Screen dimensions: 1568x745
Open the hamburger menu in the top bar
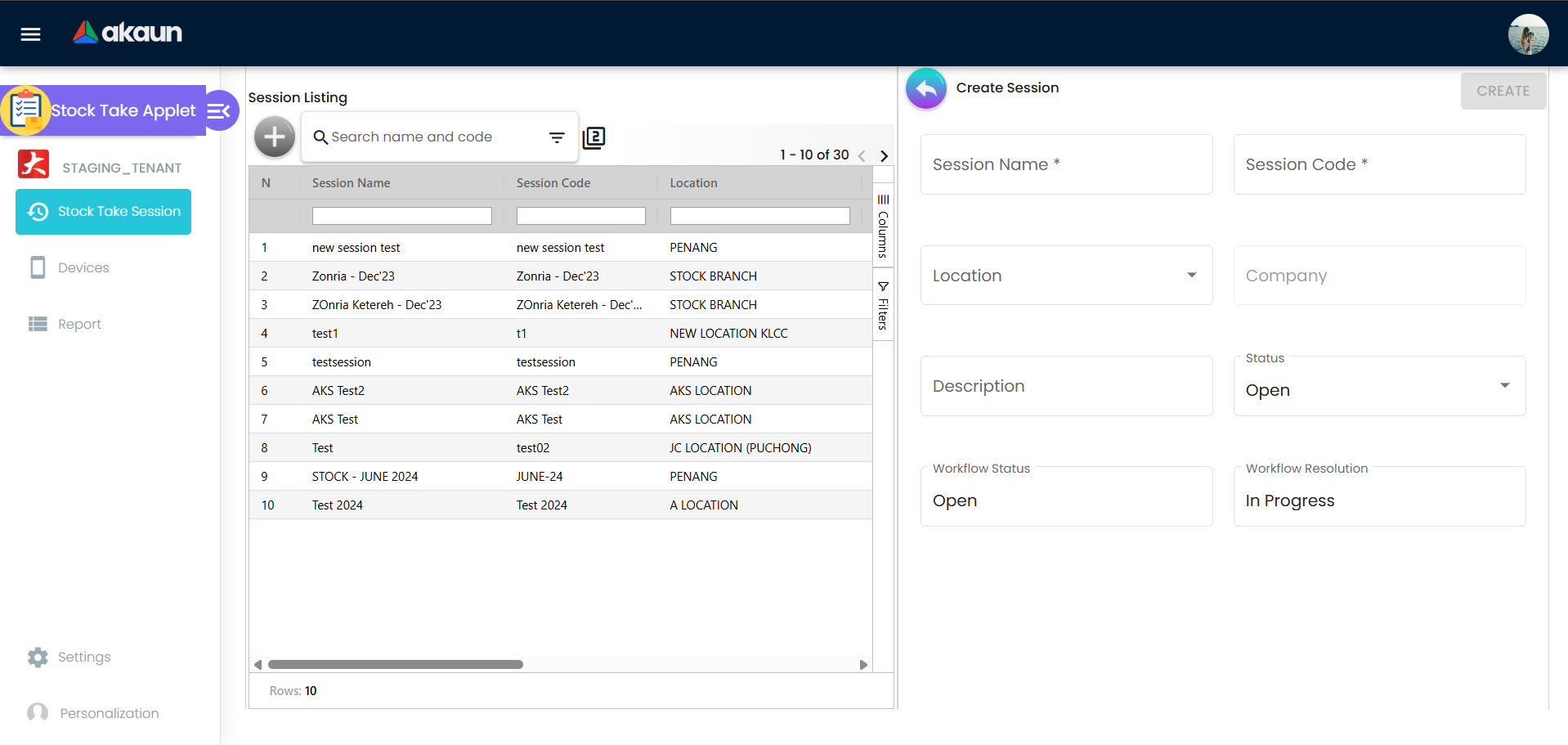29,34
